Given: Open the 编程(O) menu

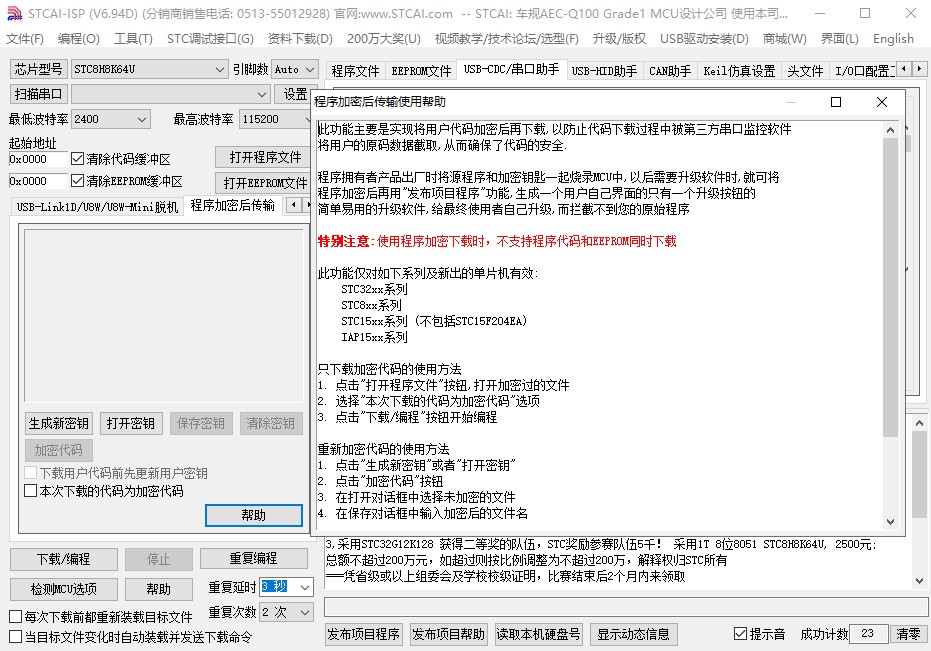Looking at the screenshot, I should pos(78,39).
